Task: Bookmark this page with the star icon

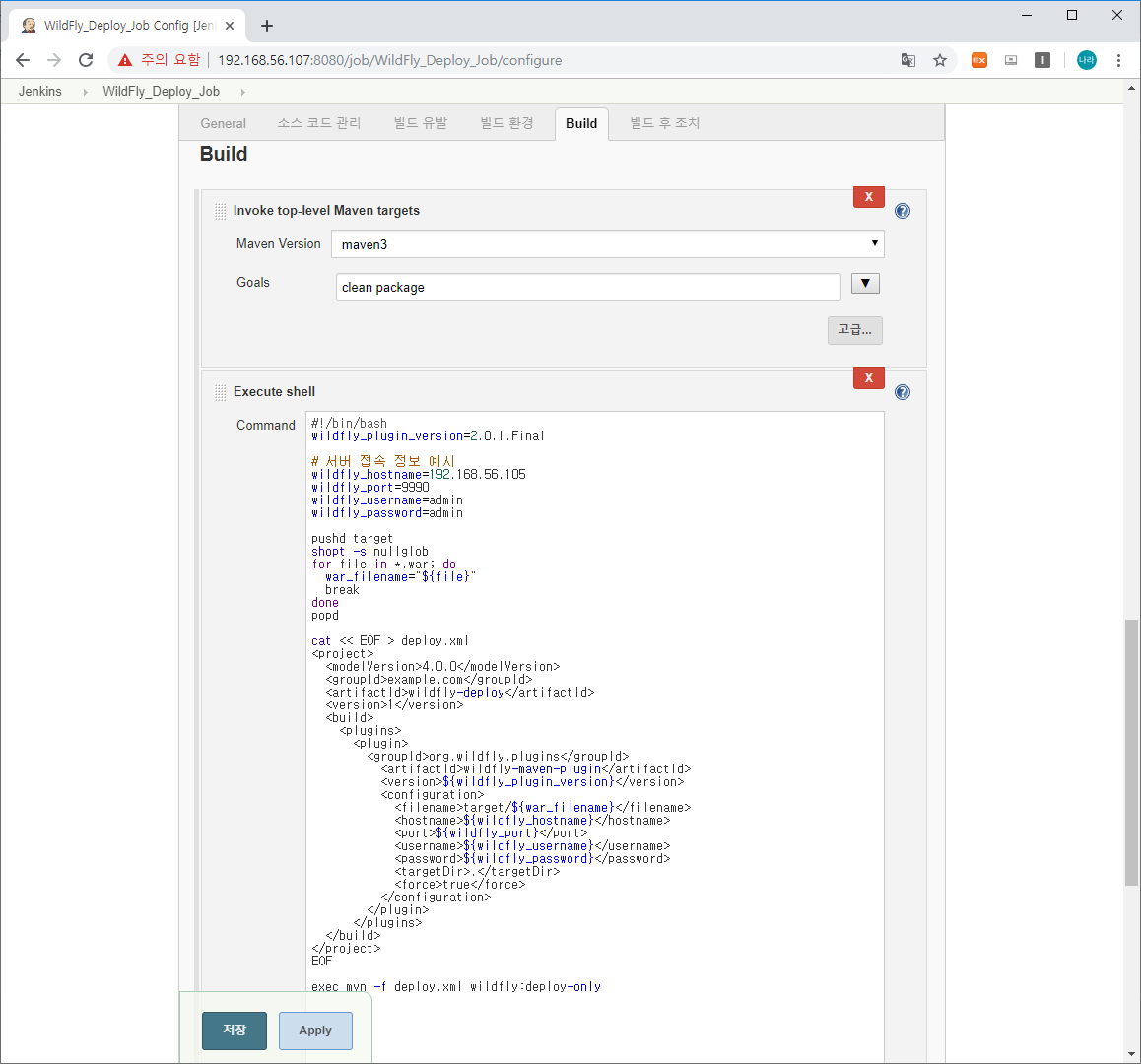Action: 940,60
